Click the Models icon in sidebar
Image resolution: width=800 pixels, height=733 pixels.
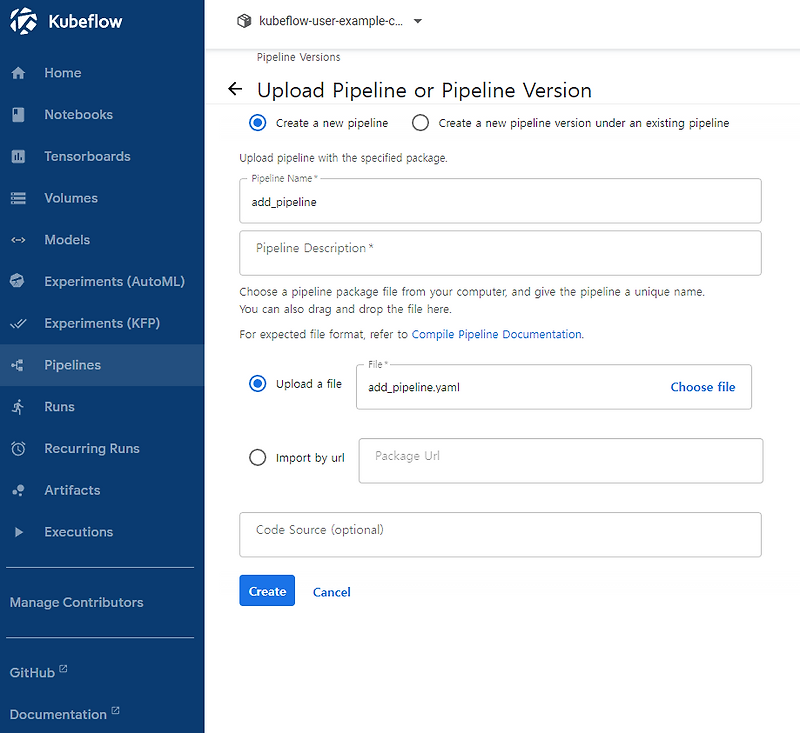18,240
